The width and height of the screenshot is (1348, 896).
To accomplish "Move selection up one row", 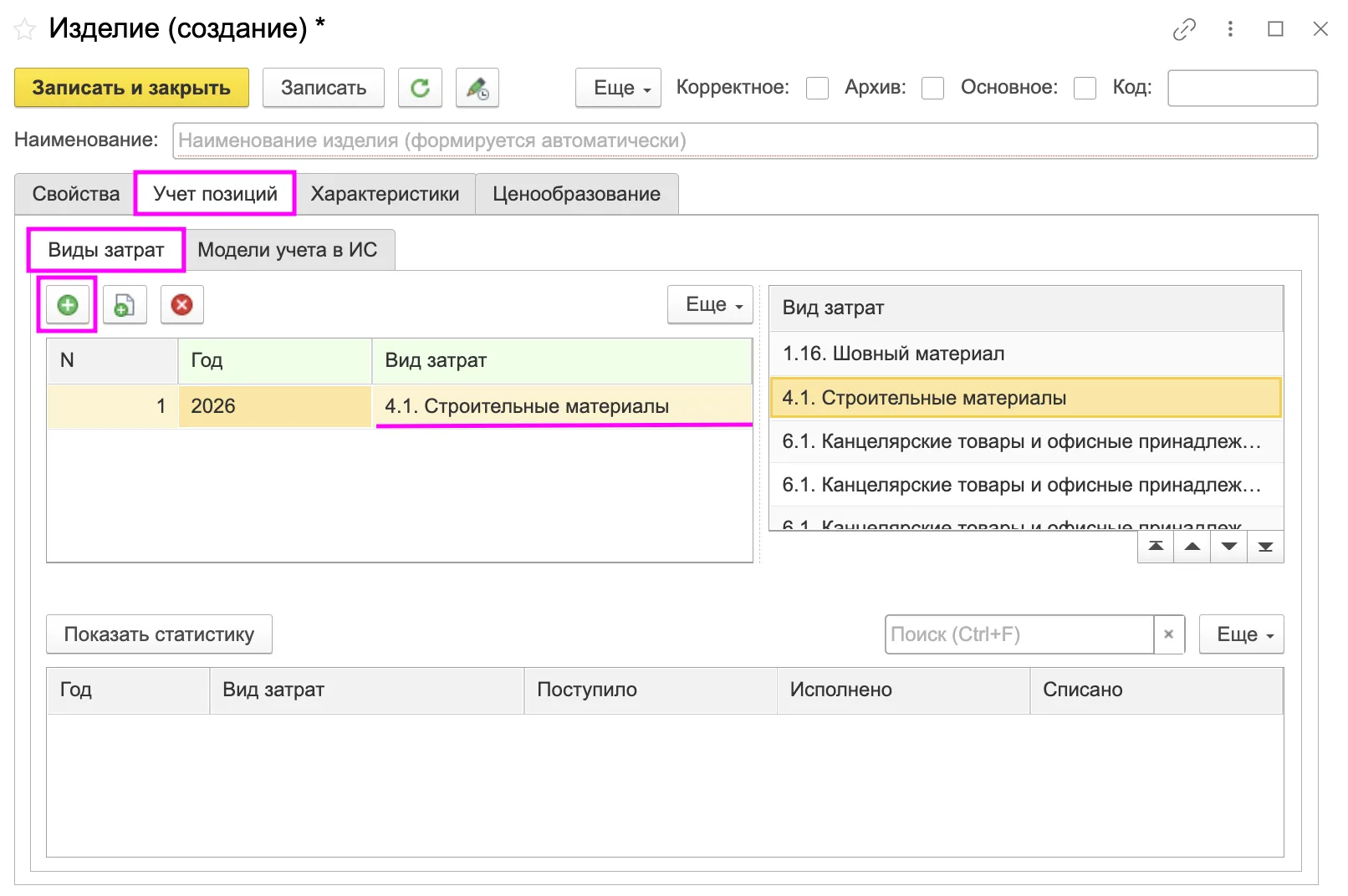I will pyautogui.click(x=1192, y=547).
